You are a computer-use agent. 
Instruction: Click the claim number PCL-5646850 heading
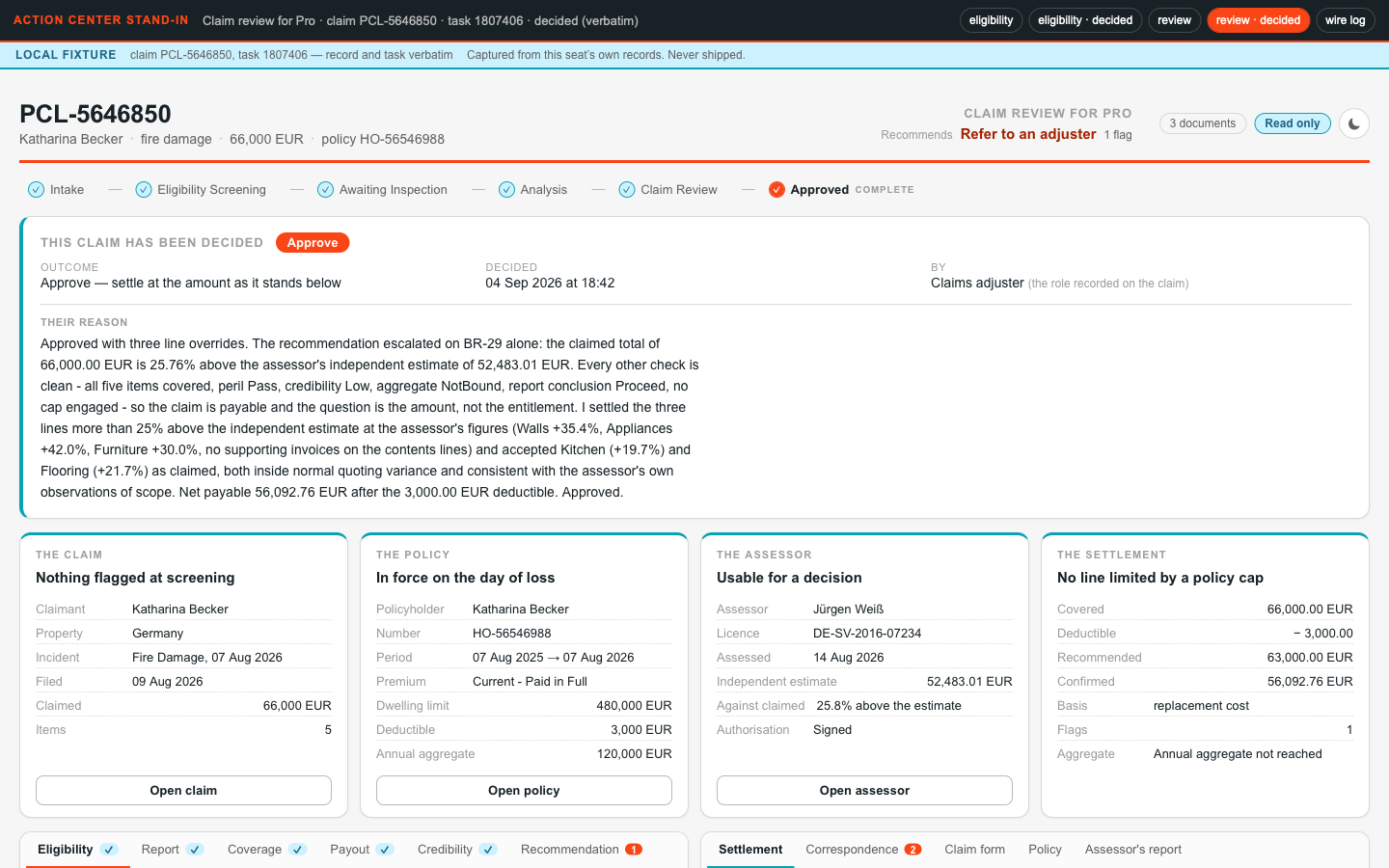95,114
